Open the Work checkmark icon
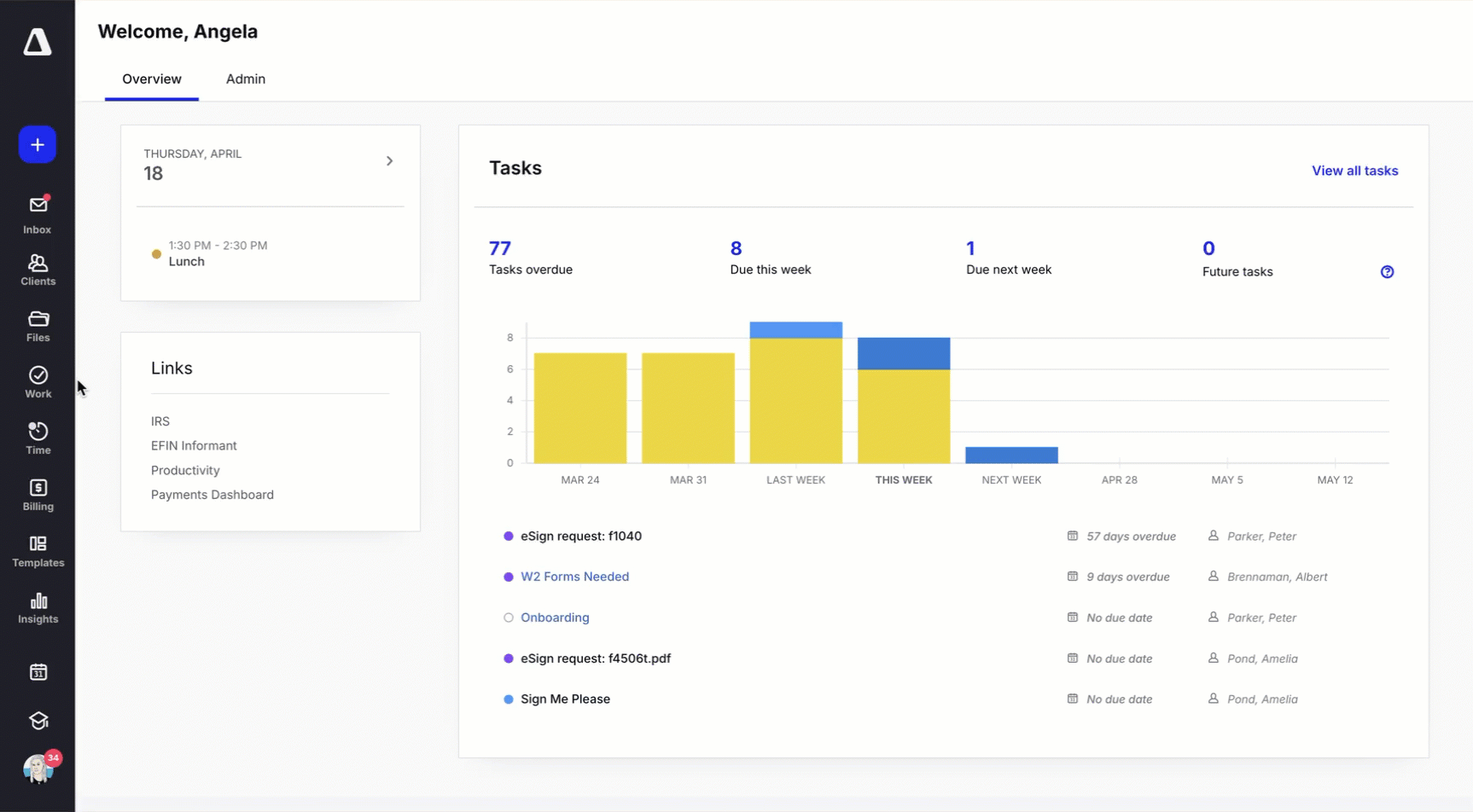 38,382
